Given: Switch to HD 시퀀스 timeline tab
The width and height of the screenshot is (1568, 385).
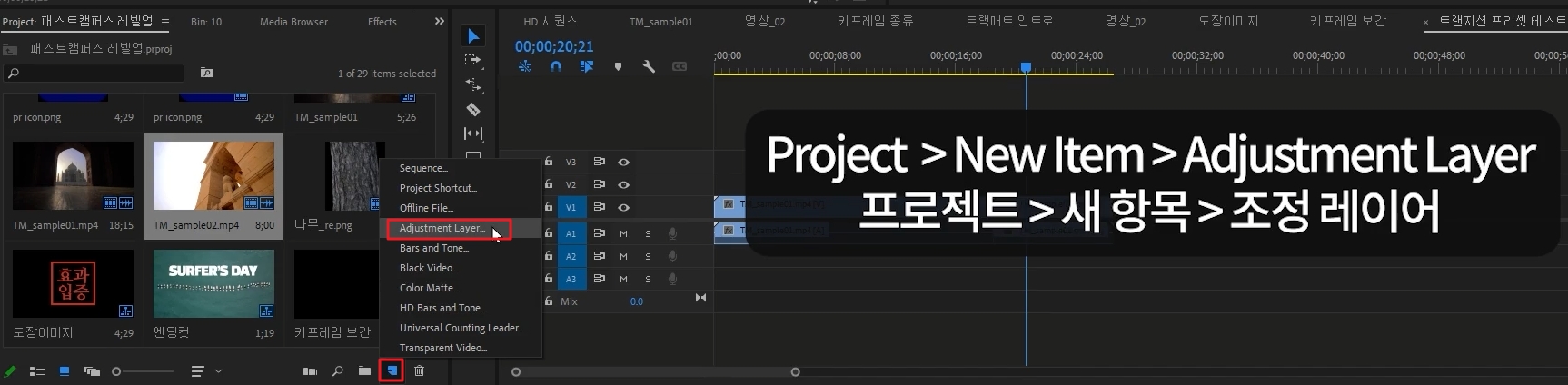Looking at the screenshot, I should (x=551, y=21).
